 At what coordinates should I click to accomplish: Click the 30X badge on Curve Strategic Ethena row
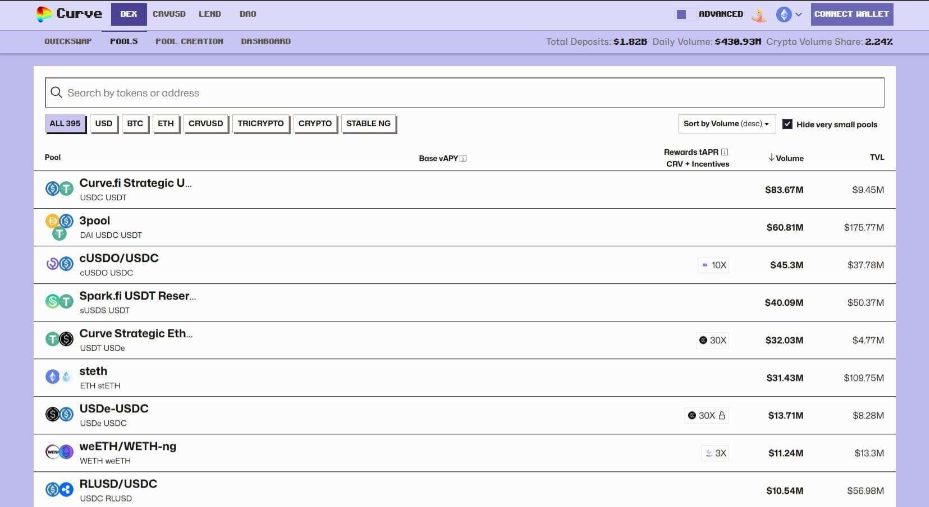pyautogui.click(x=713, y=340)
